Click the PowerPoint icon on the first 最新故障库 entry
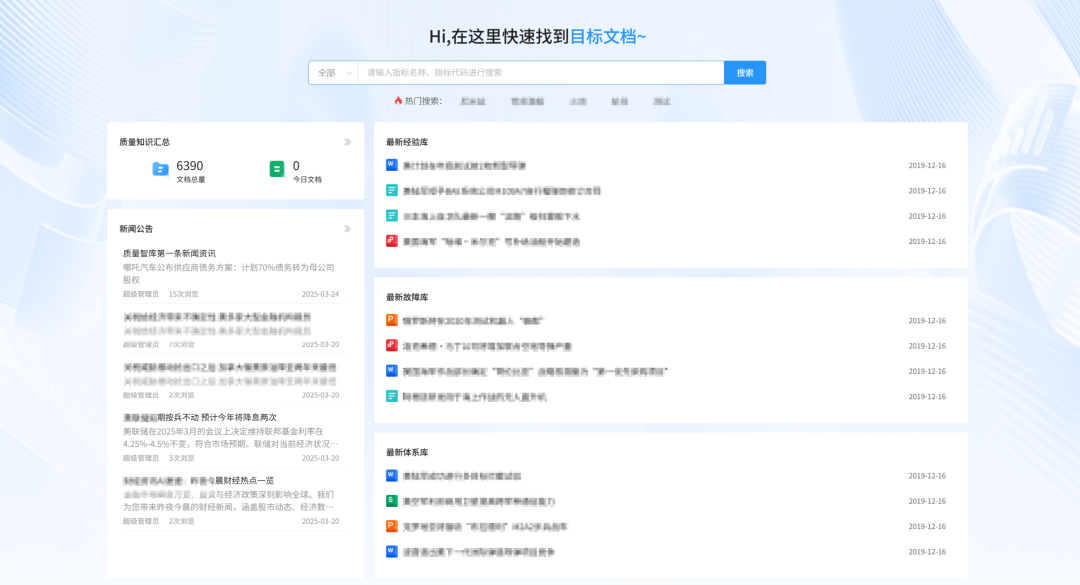Viewport: 1080px width, 585px height. coord(389,321)
